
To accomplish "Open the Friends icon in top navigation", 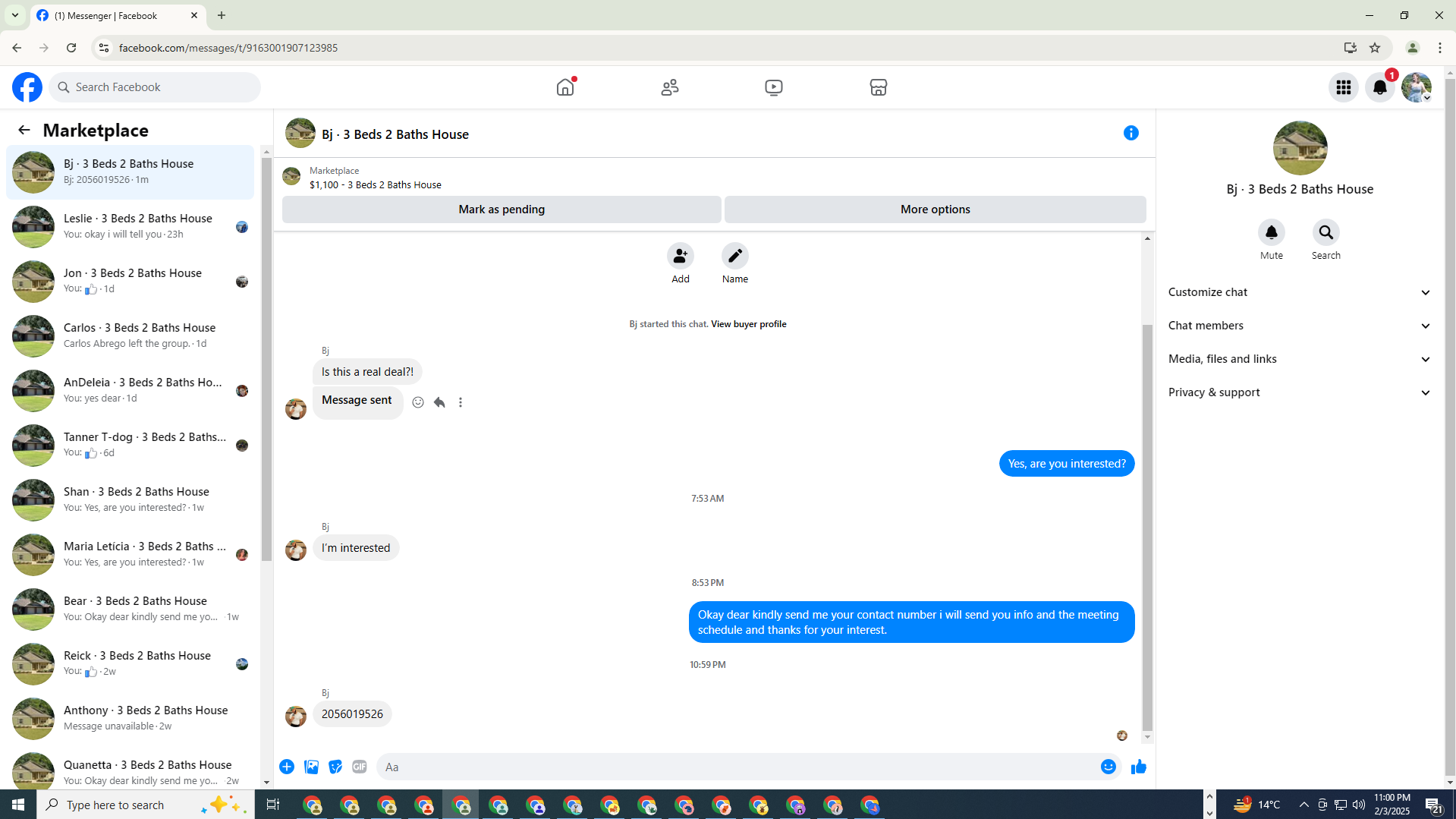I will click(670, 87).
